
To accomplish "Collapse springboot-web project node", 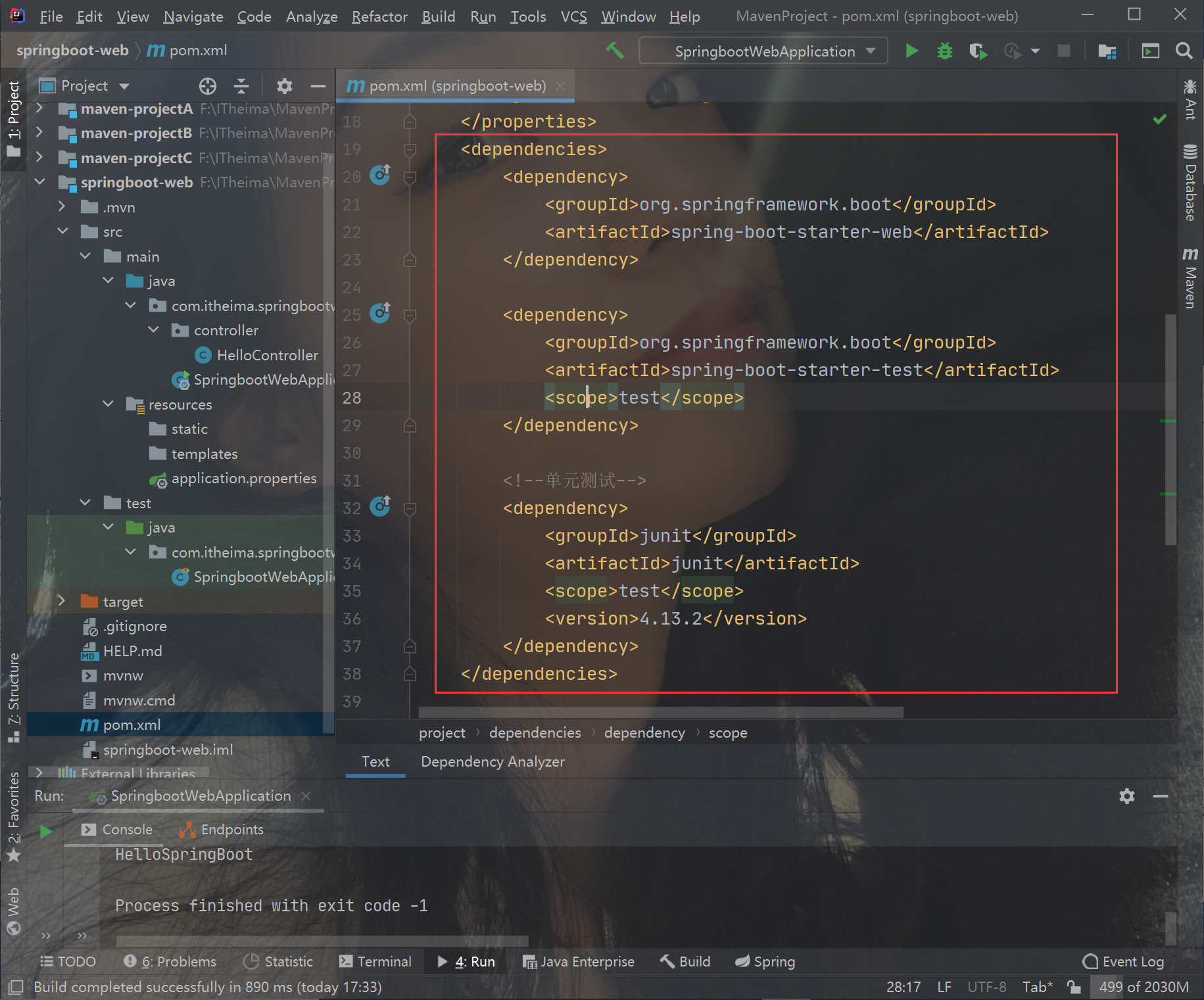I will [39, 181].
